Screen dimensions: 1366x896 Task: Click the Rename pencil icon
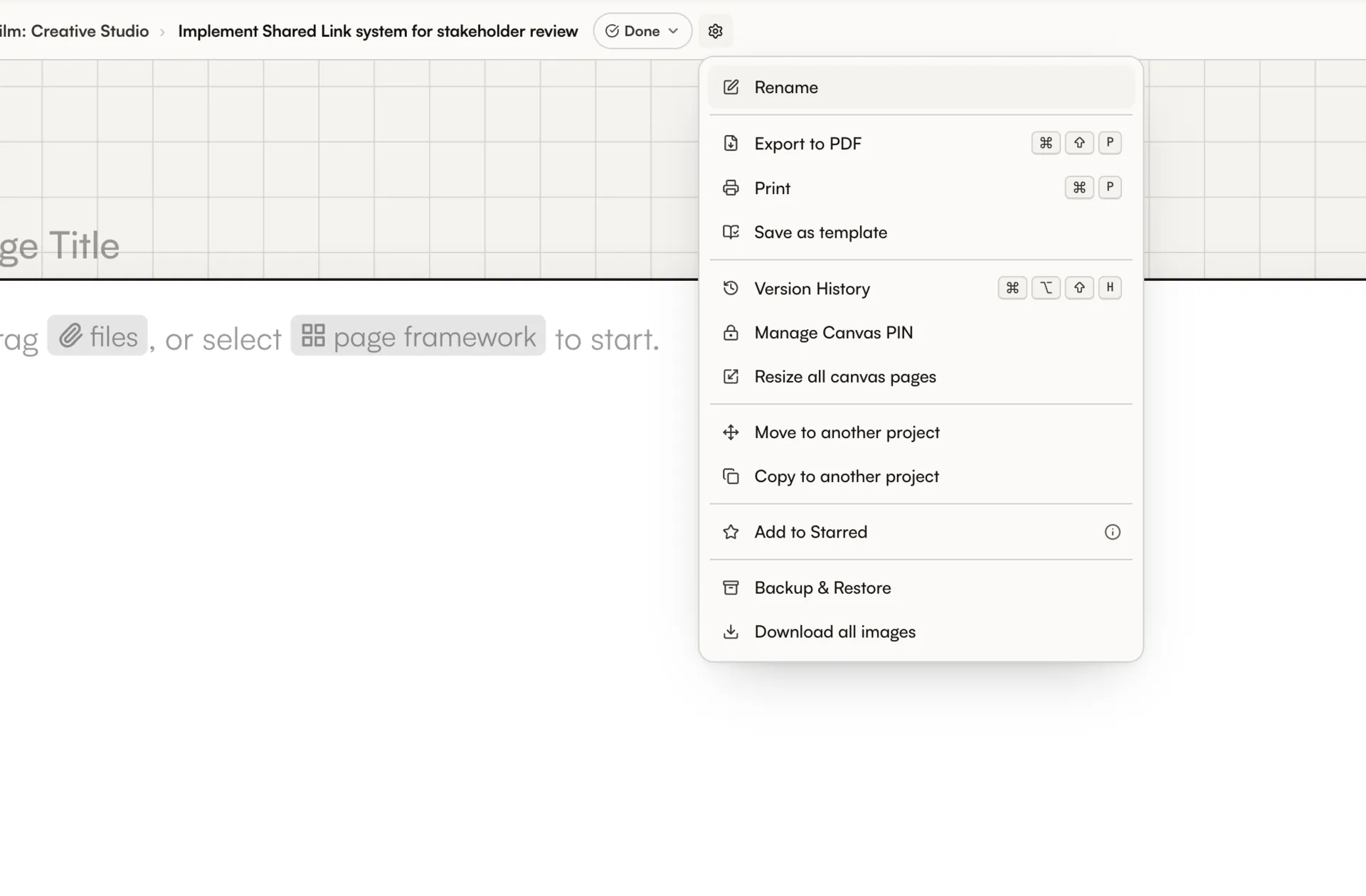point(731,87)
